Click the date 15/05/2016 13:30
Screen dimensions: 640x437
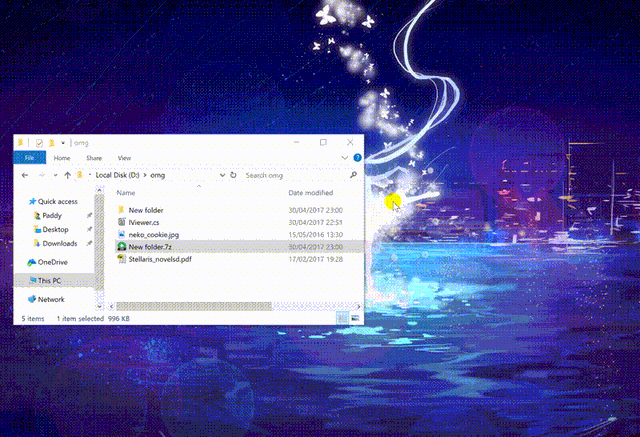tap(316, 235)
